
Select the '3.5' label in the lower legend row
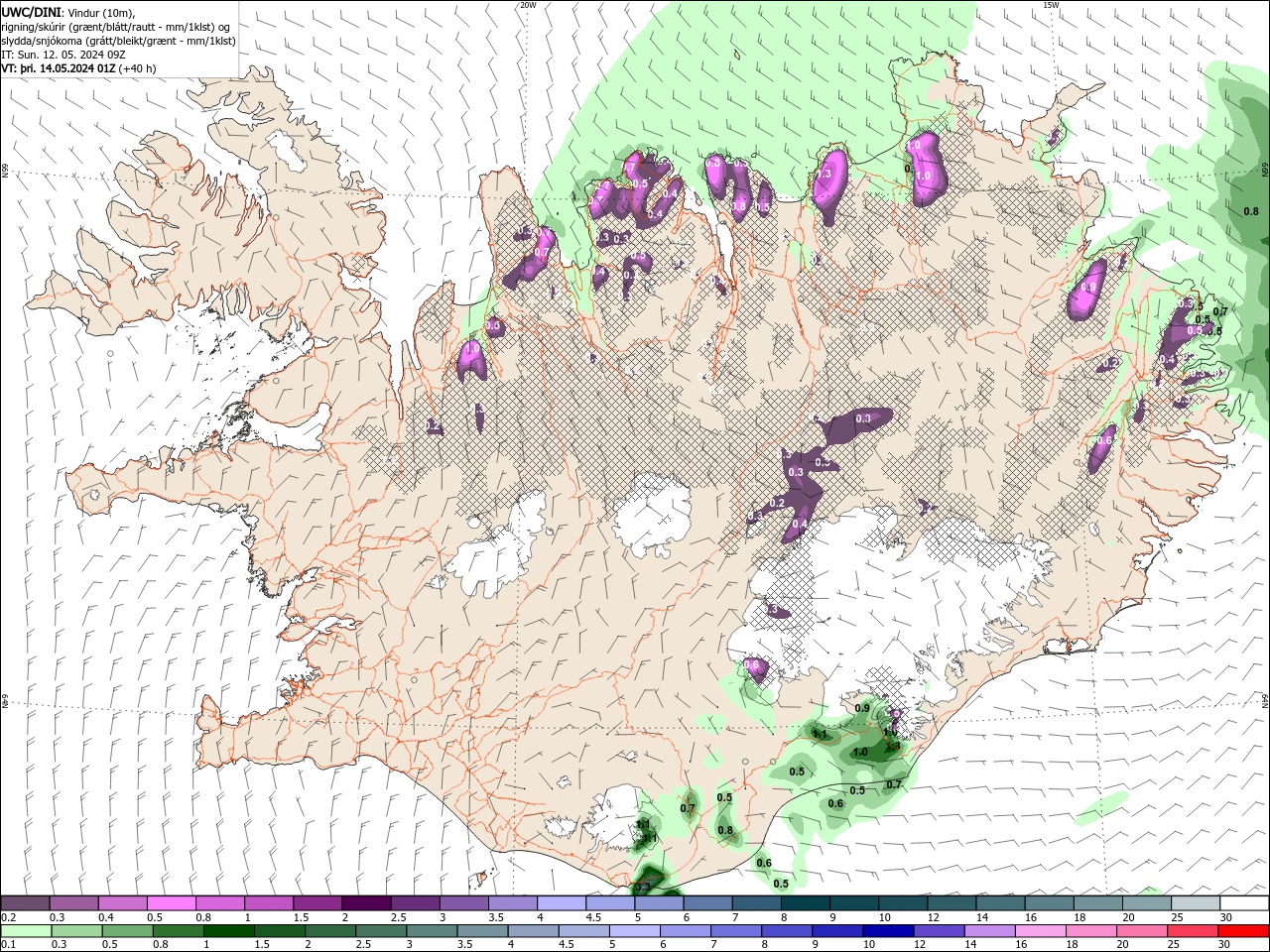pos(464,945)
